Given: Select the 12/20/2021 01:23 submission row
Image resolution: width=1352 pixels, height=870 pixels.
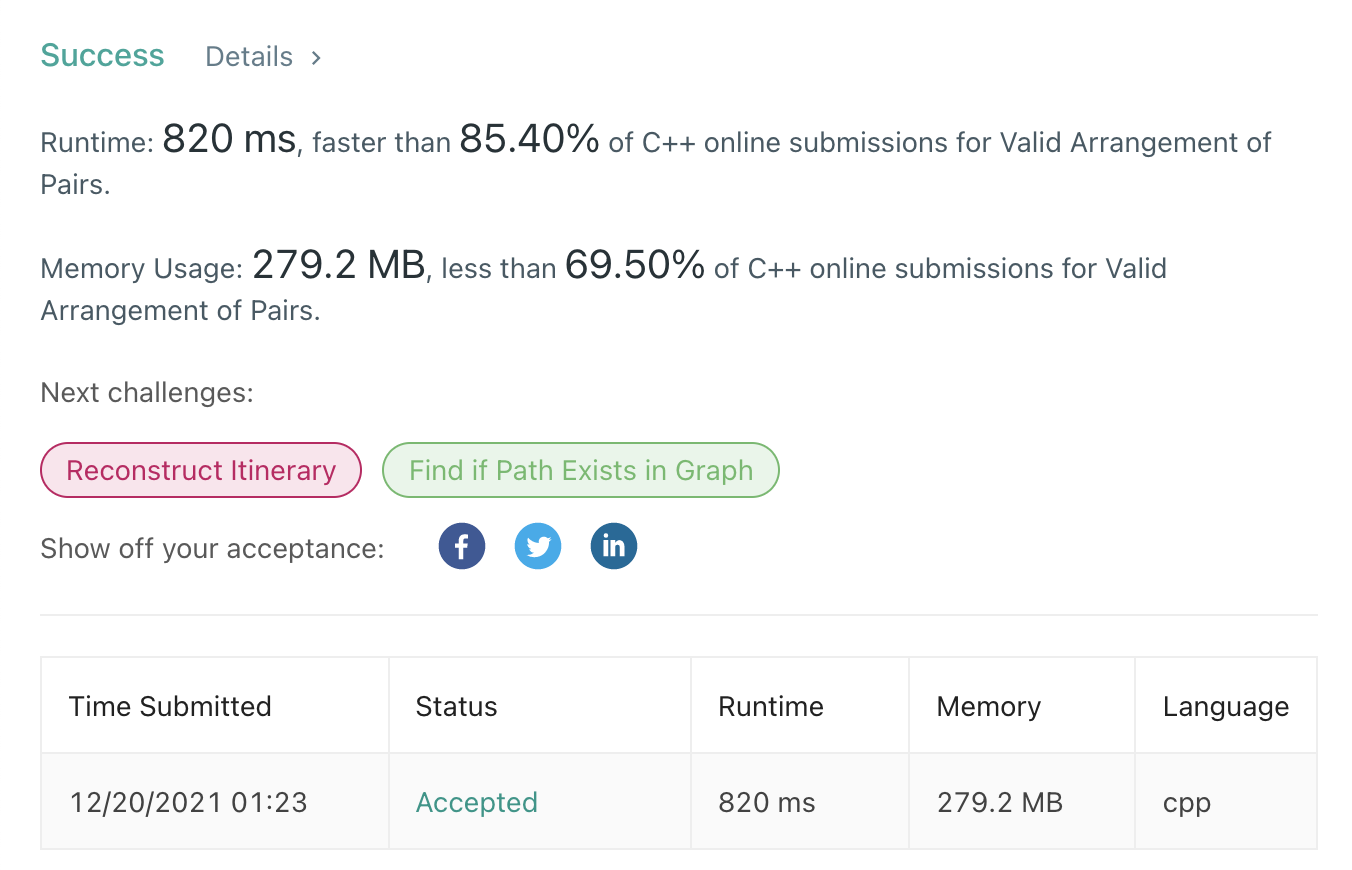Looking at the screenshot, I should pyautogui.click(x=188, y=802).
